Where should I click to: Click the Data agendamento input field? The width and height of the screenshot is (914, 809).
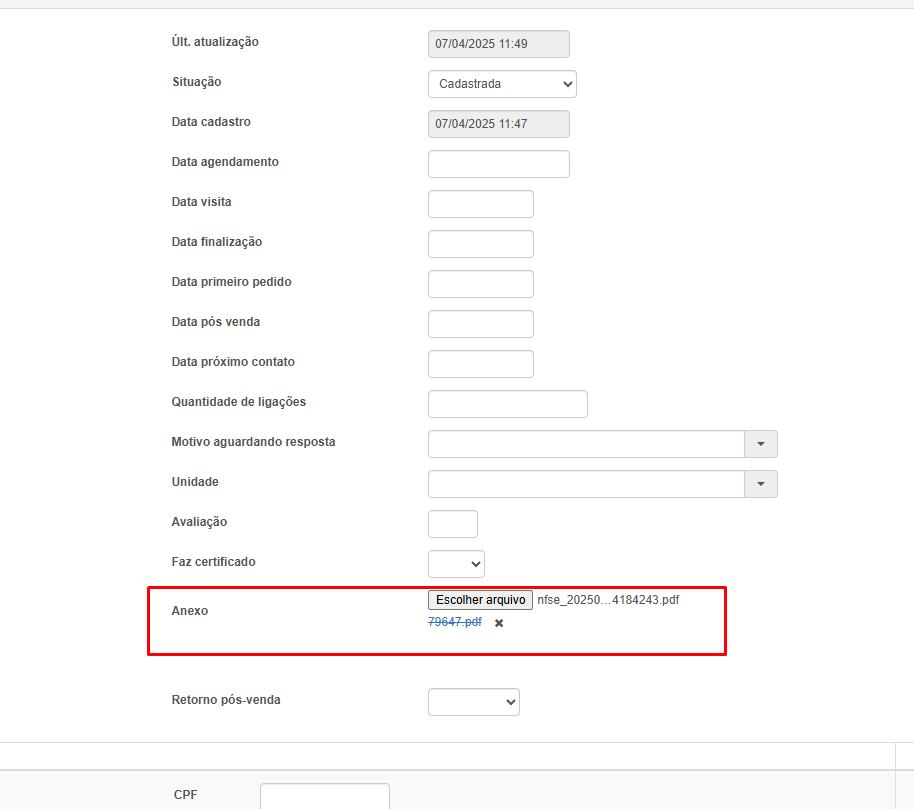(498, 164)
